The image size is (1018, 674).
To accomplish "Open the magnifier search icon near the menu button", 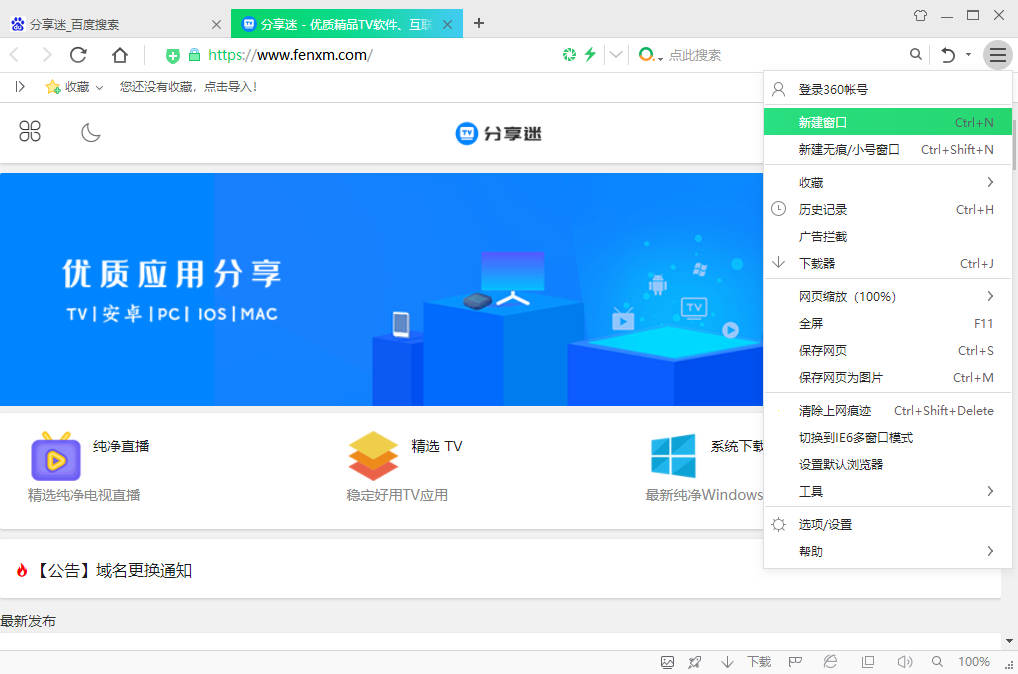I will [x=916, y=55].
